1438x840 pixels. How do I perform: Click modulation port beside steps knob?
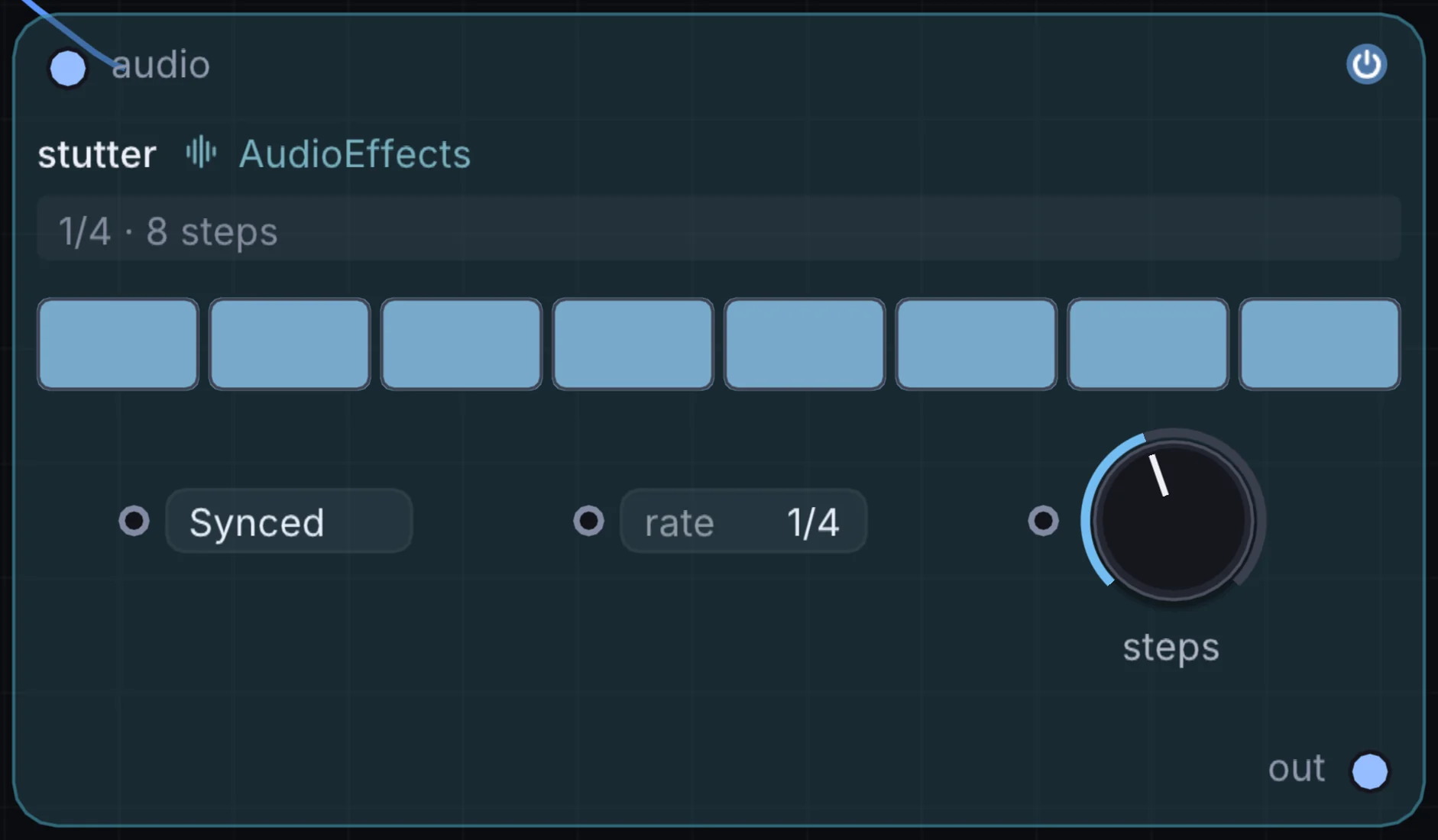click(x=1043, y=521)
